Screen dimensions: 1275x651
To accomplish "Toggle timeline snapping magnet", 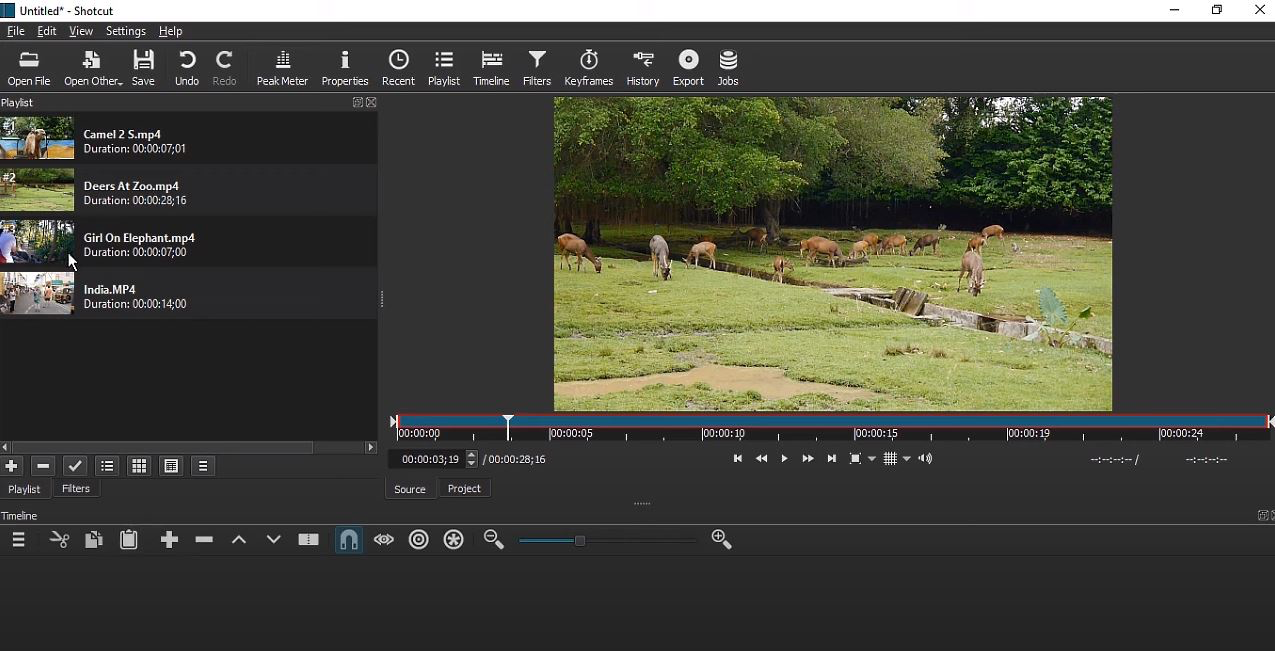I will pos(348,540).
